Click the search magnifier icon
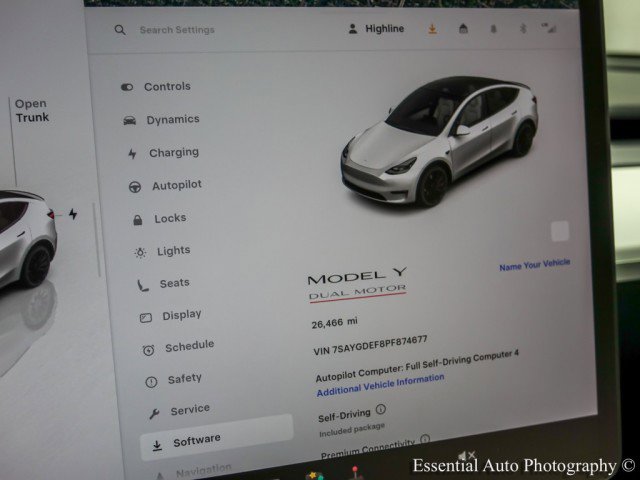 [x=120, y=30]
